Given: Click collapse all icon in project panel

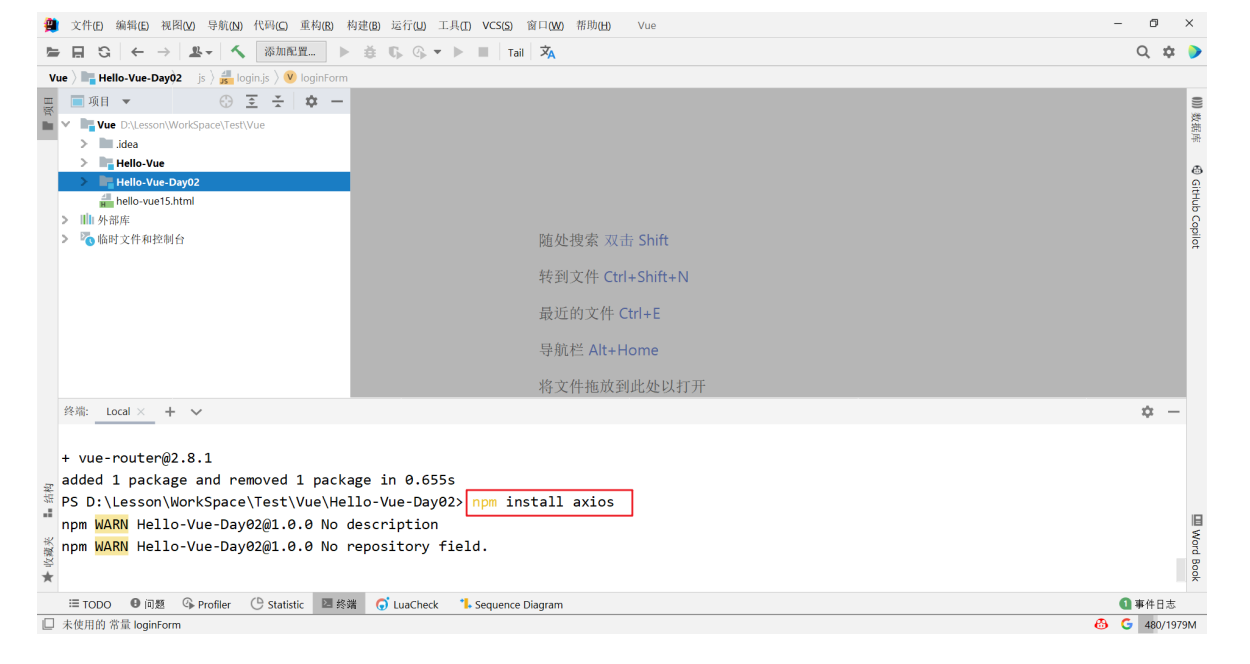Looking at the screenshot, I should [278, 101].
